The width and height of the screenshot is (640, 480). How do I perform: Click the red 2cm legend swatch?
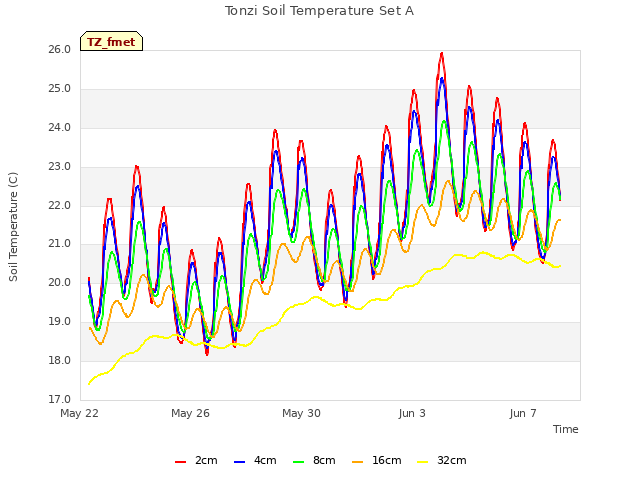coord(180,462)
